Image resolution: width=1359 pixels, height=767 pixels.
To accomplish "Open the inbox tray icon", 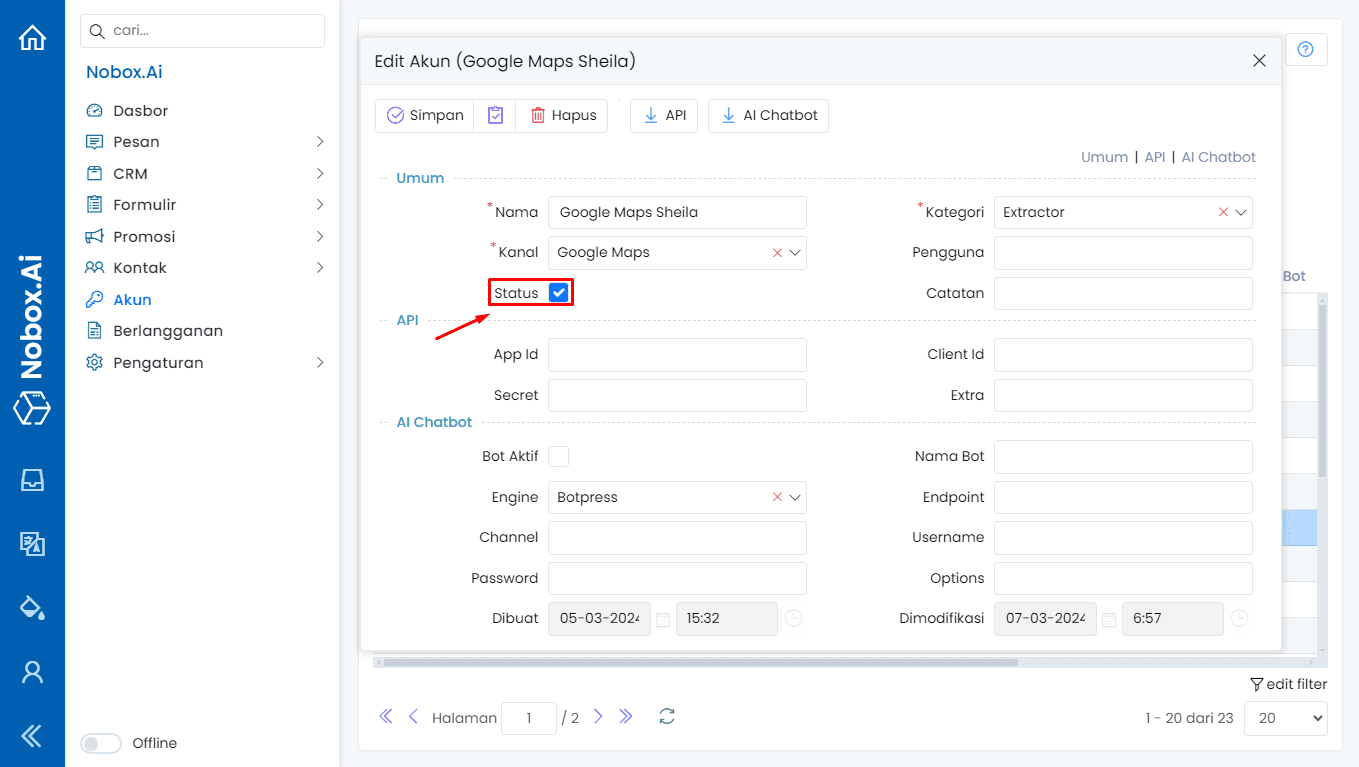I will coord(32,480).
